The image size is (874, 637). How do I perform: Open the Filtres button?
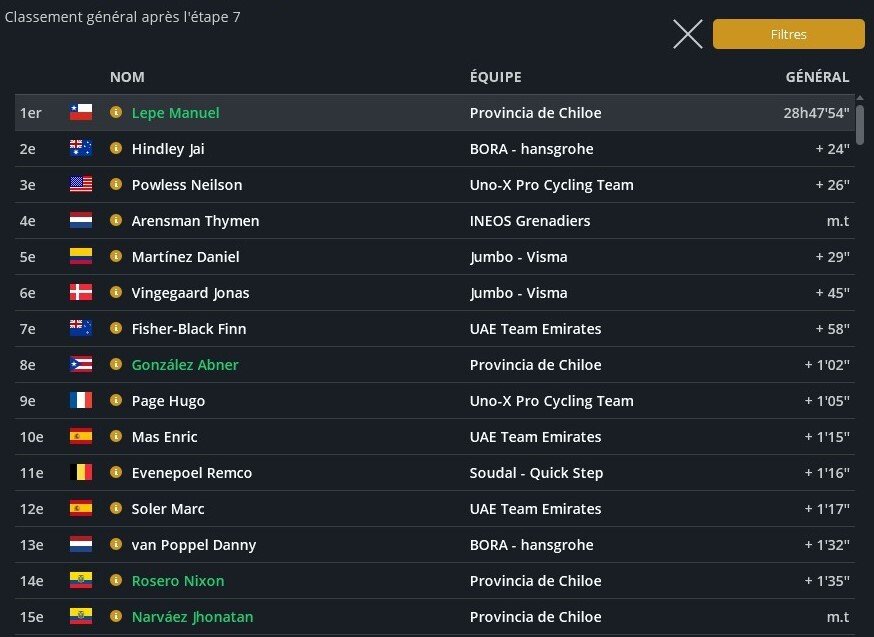click(x=788, y=34)
